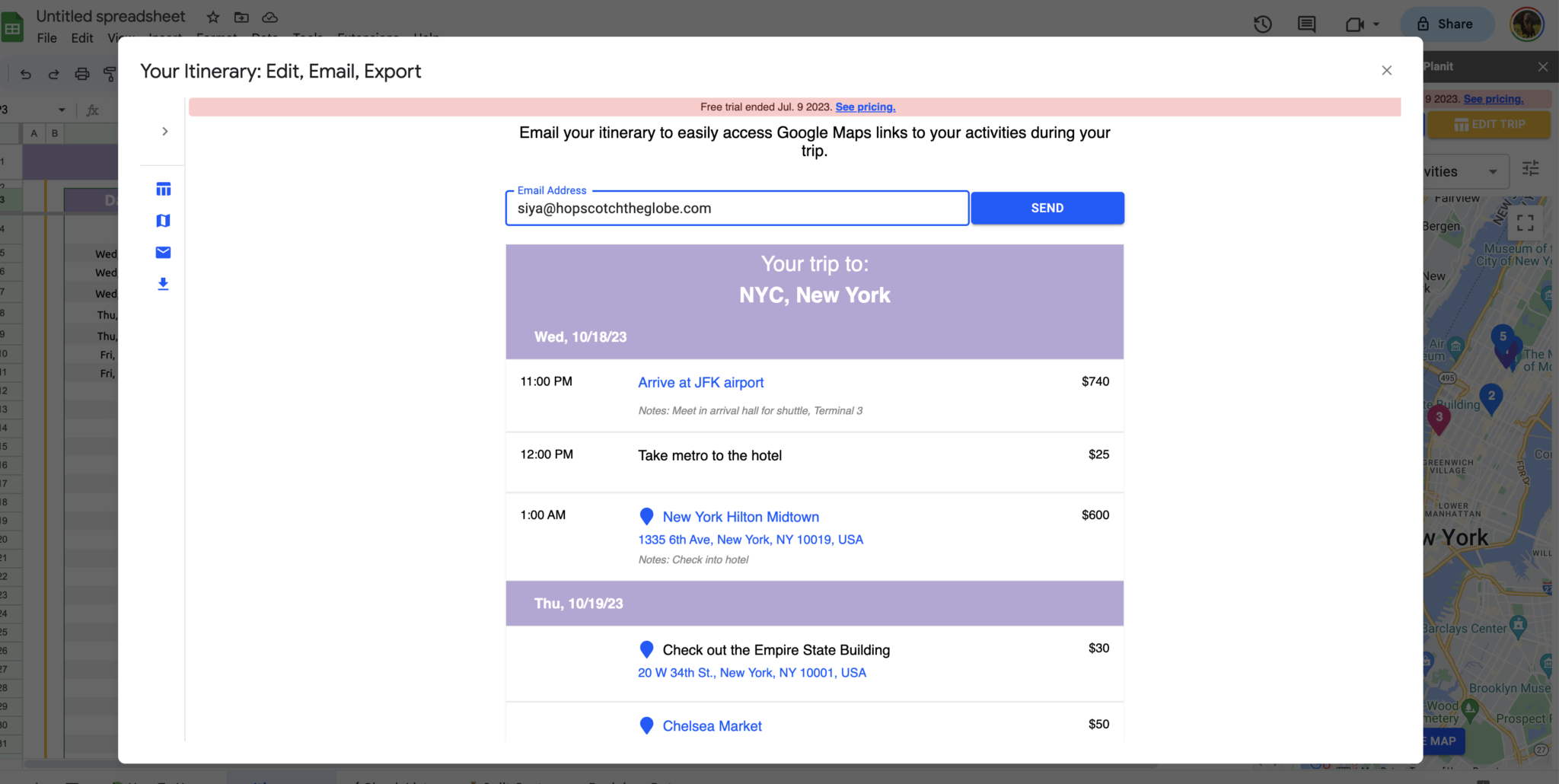1559x784 pixels.
Task: Check cloud save status icon
Action: [x=269, y=17]
